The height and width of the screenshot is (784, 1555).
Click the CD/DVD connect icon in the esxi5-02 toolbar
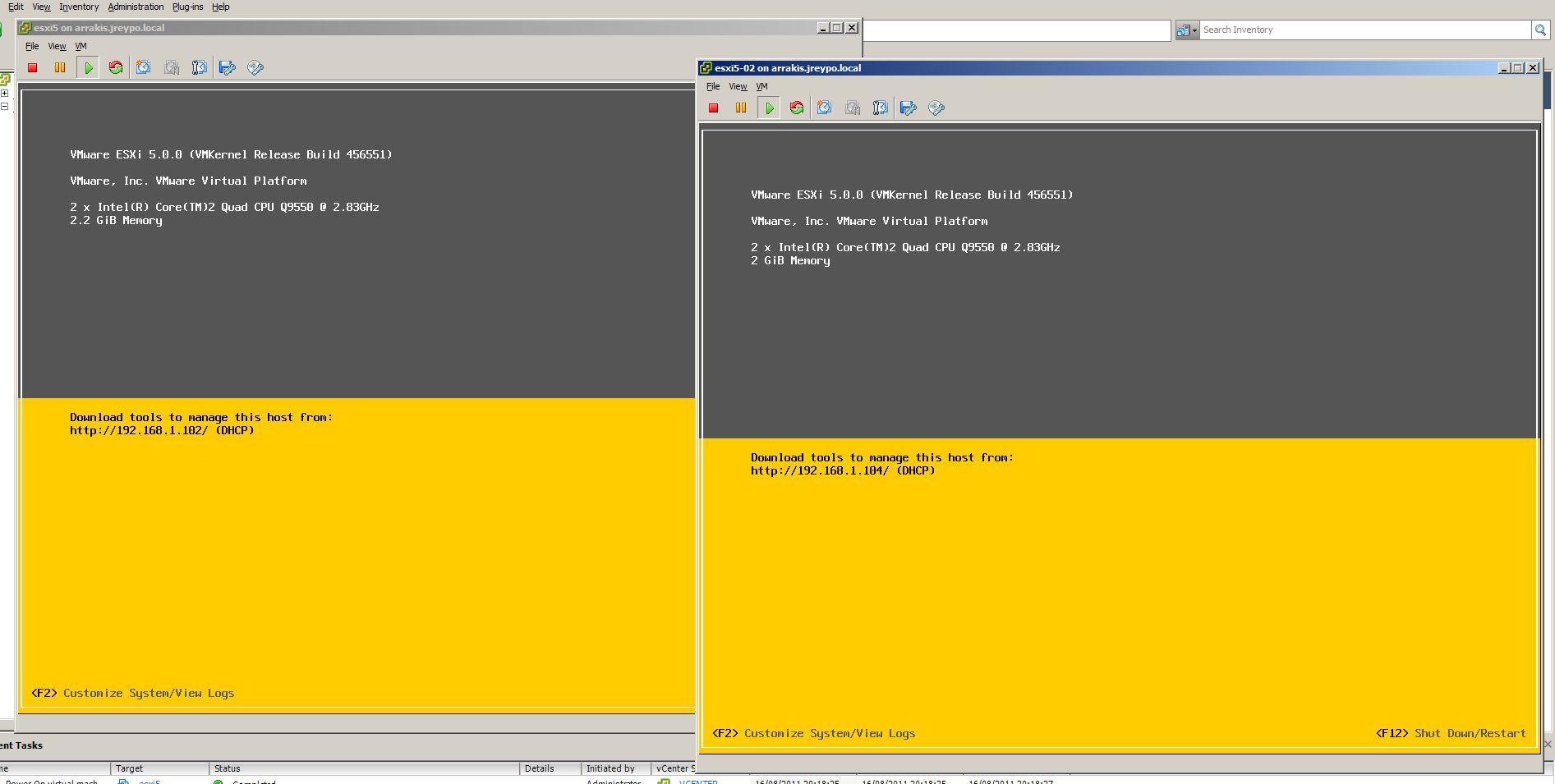pos(936,108)
